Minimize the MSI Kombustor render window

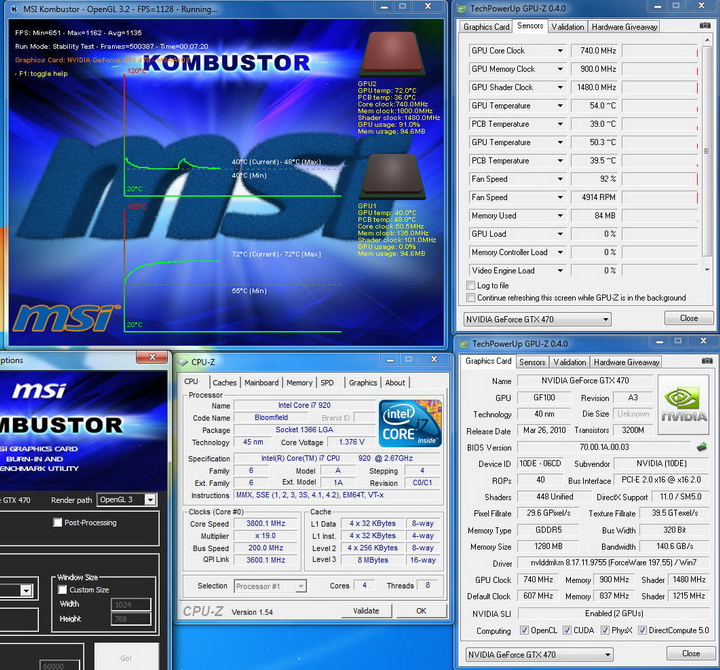(384, 6)
